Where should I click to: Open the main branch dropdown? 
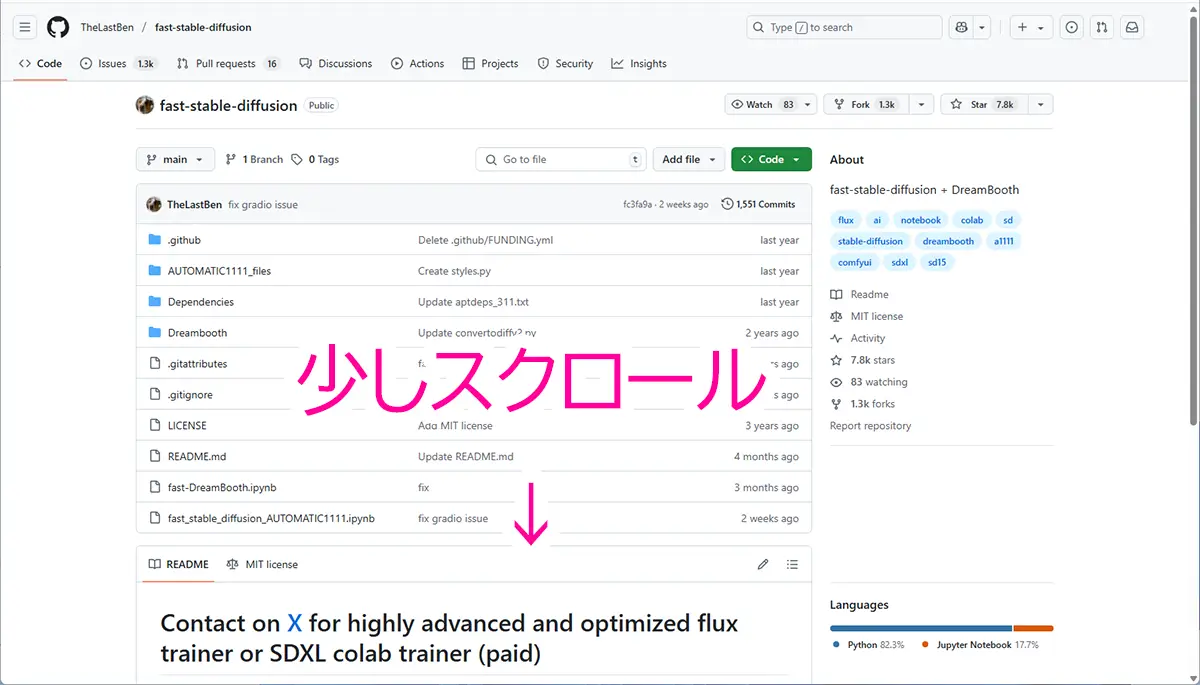175,159
